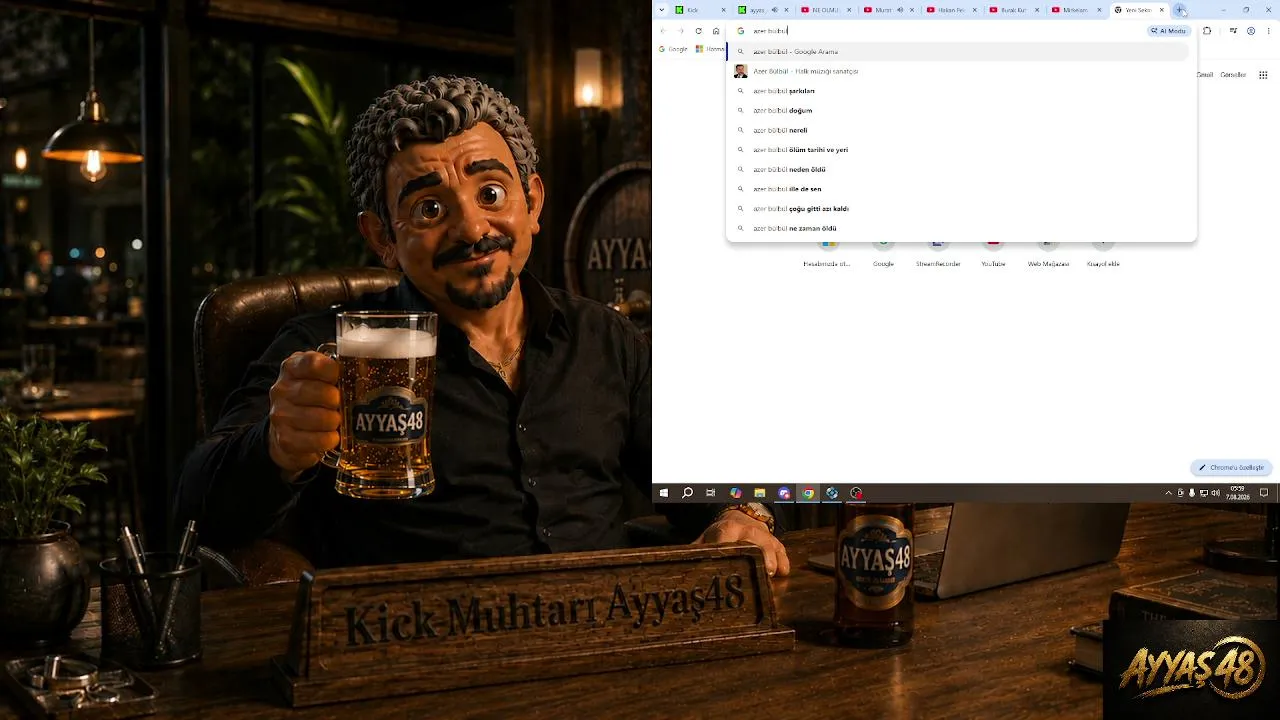This screenshot has width=1280, height=720.
Task: Open the notification center icon
Action: tap(1264, 493)
